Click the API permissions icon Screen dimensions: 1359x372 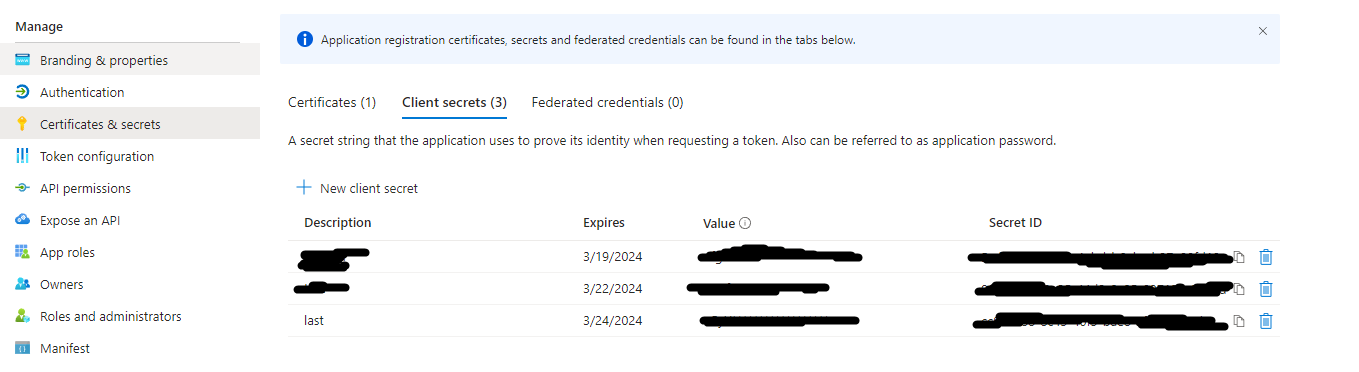click(x=22, y=188)
